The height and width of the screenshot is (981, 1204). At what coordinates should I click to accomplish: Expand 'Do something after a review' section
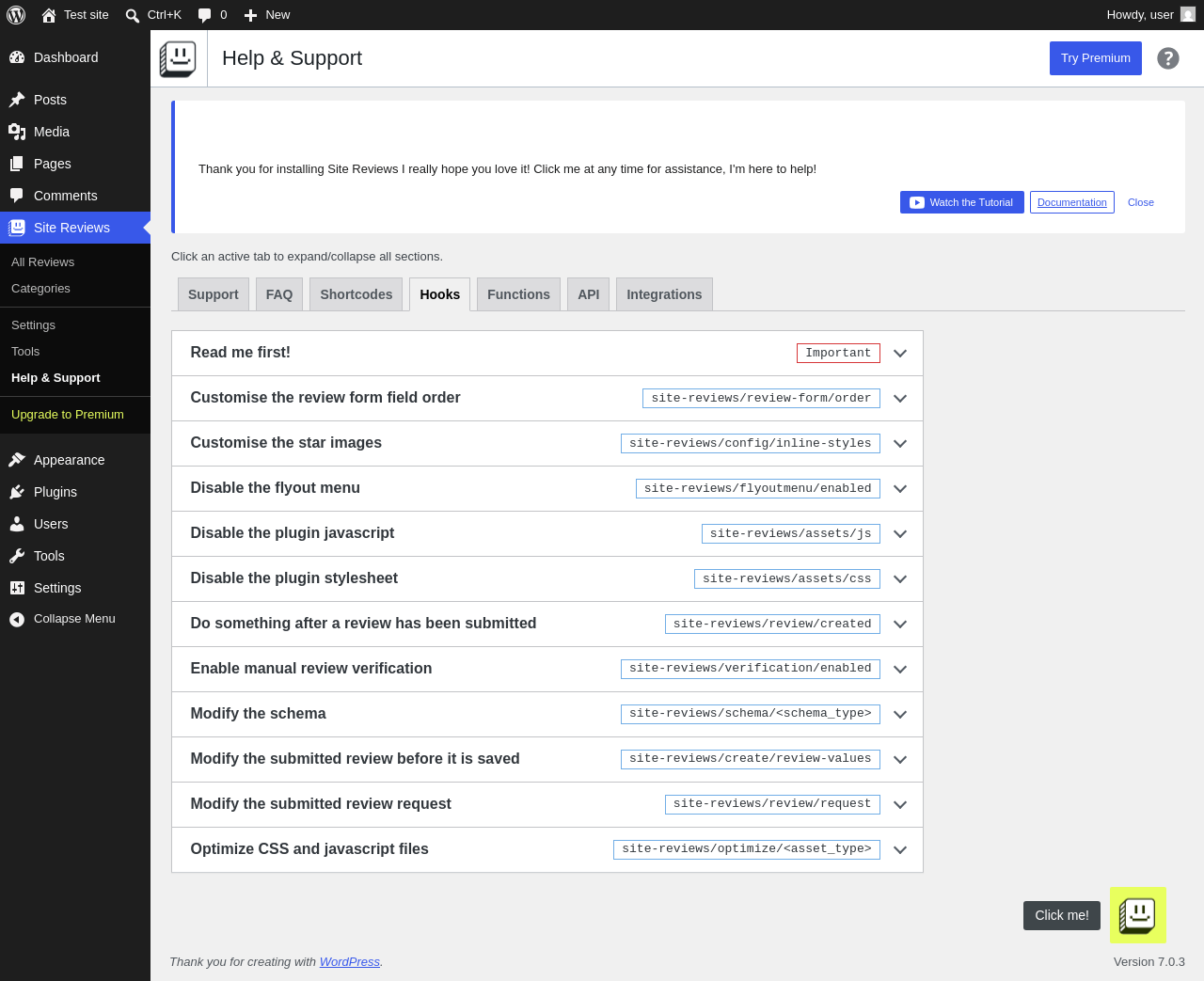click(547, 624)
